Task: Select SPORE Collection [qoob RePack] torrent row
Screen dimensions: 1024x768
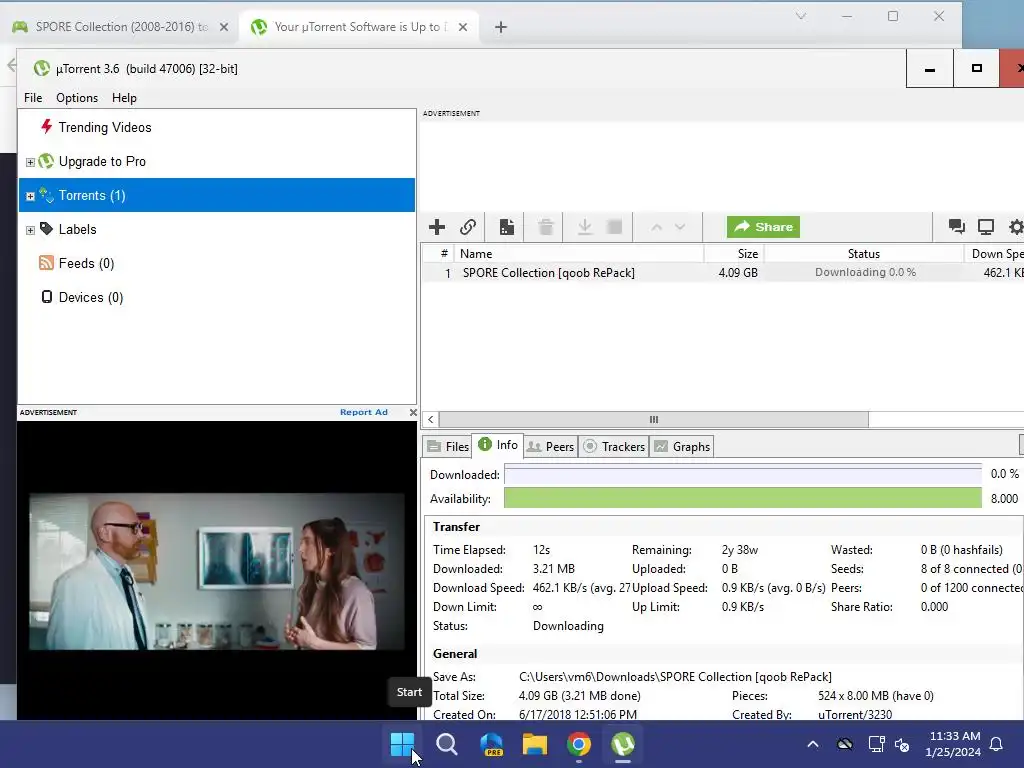Action: pos(723,273)
